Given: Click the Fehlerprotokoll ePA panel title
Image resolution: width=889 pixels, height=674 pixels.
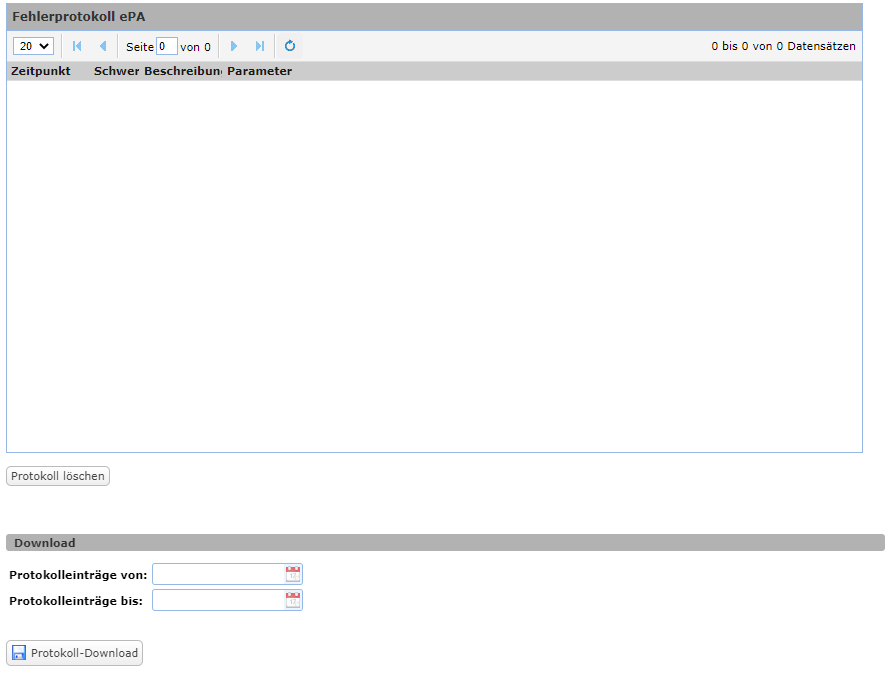Looking at the screenshot, I should pyautogui.click(x=78, y=17).
